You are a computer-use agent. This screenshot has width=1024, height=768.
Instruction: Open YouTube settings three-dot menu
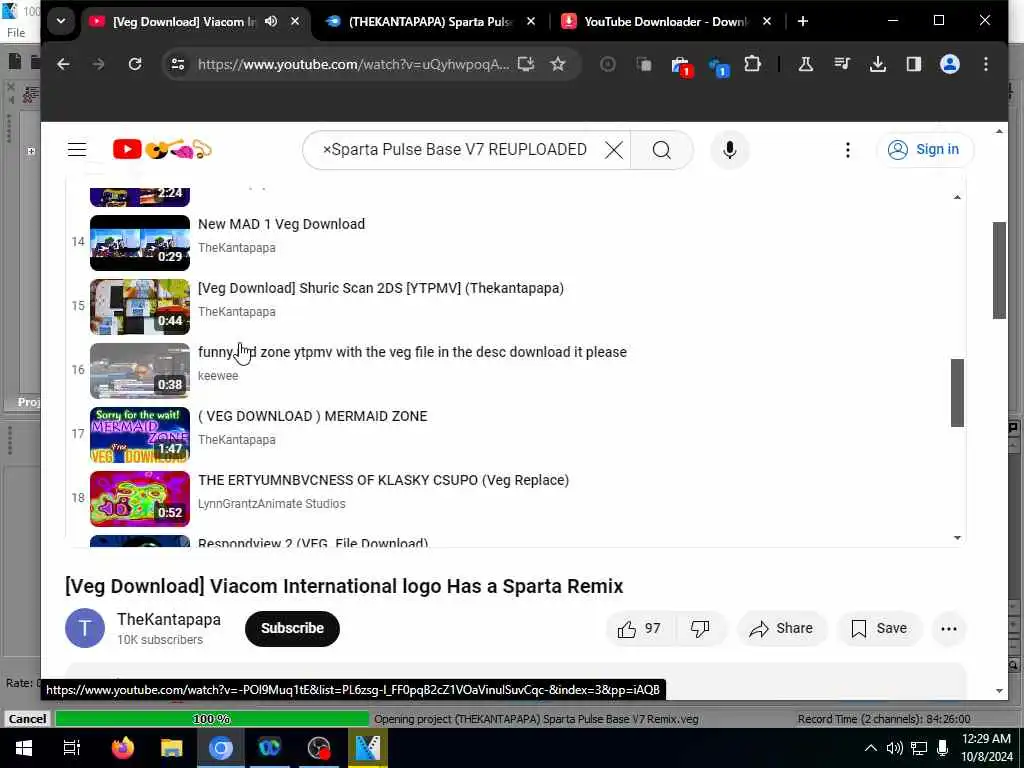pos(848,150)
